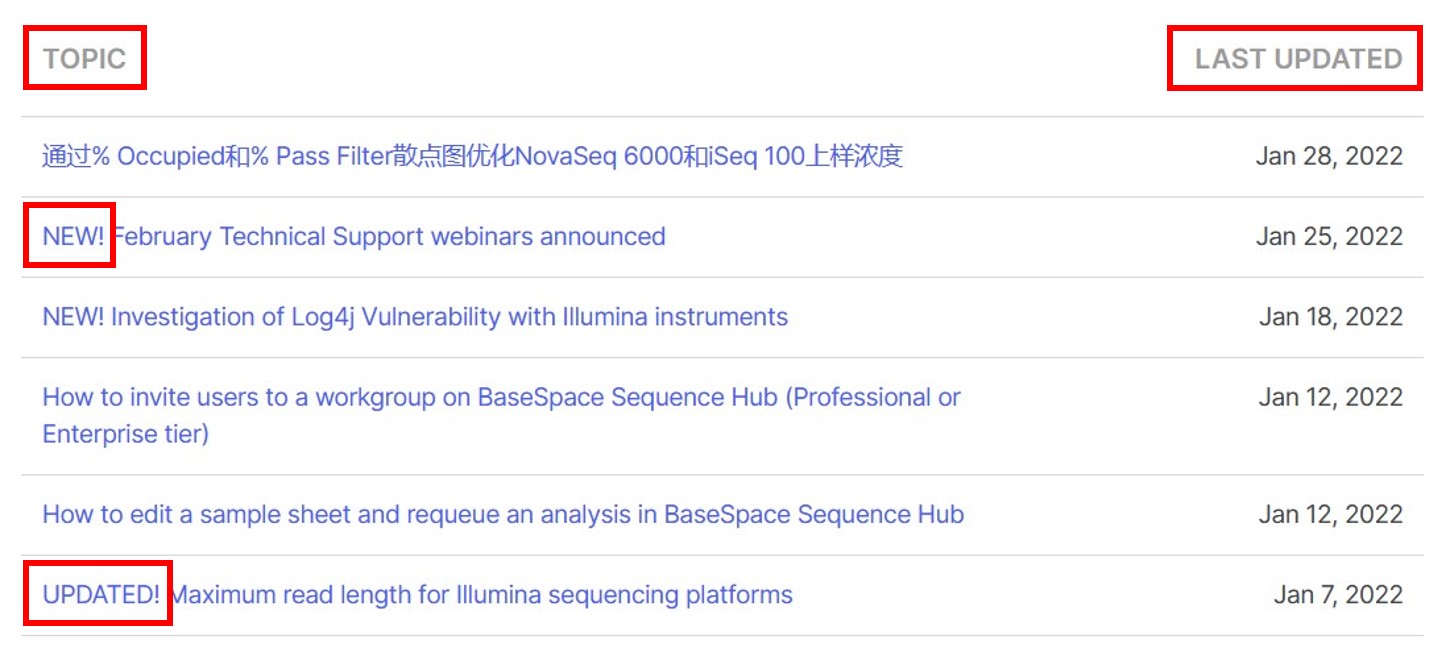1450x652 pixels.
Task: Open 'How to edit a sample sheet' article
Action: pyautogui.click(x=502, y=514)
